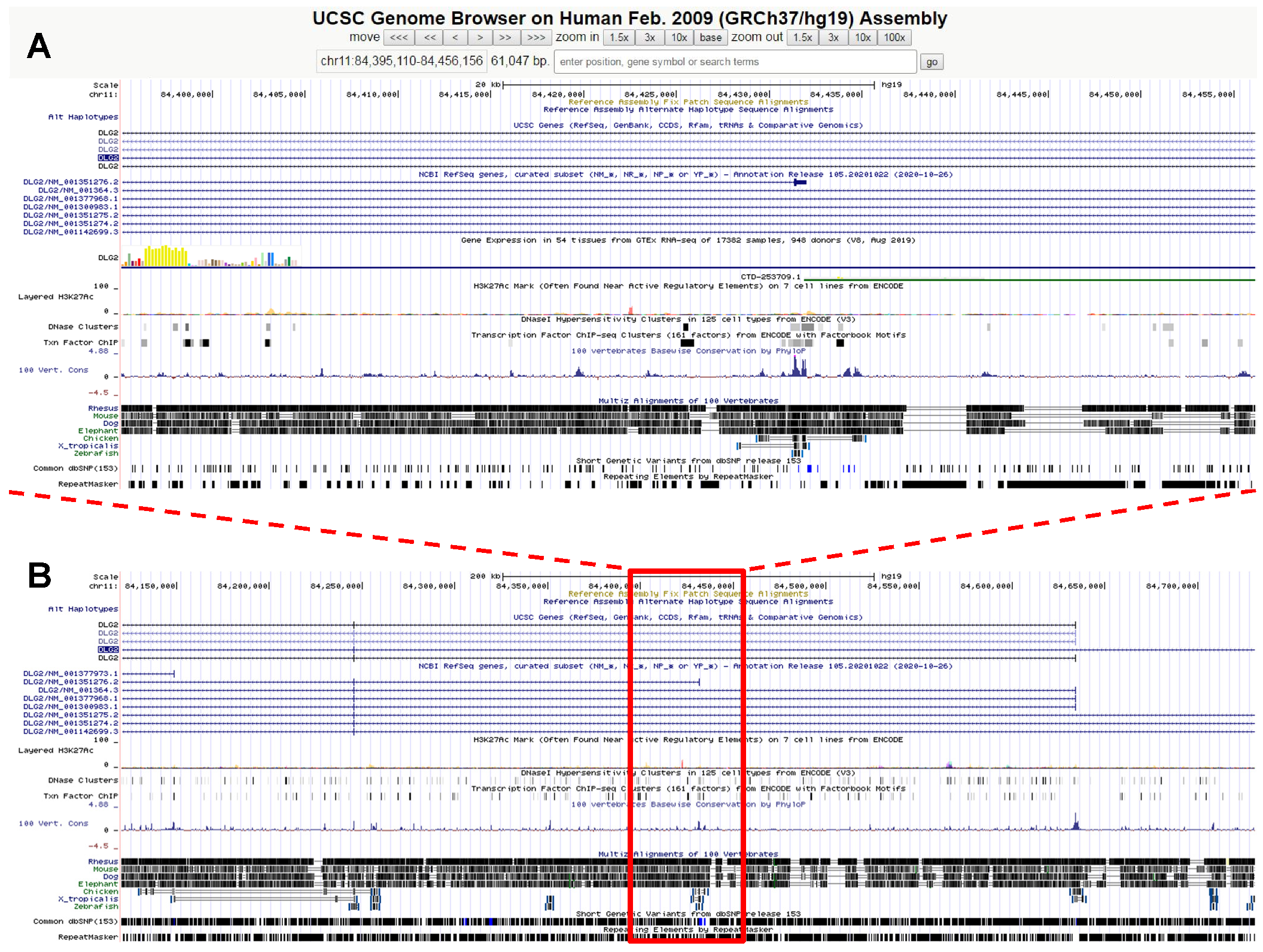The height and width of the screenshot is (952, 1263).
Task: Open Common dbSNP(153) track in panel A
Action: 76,469
